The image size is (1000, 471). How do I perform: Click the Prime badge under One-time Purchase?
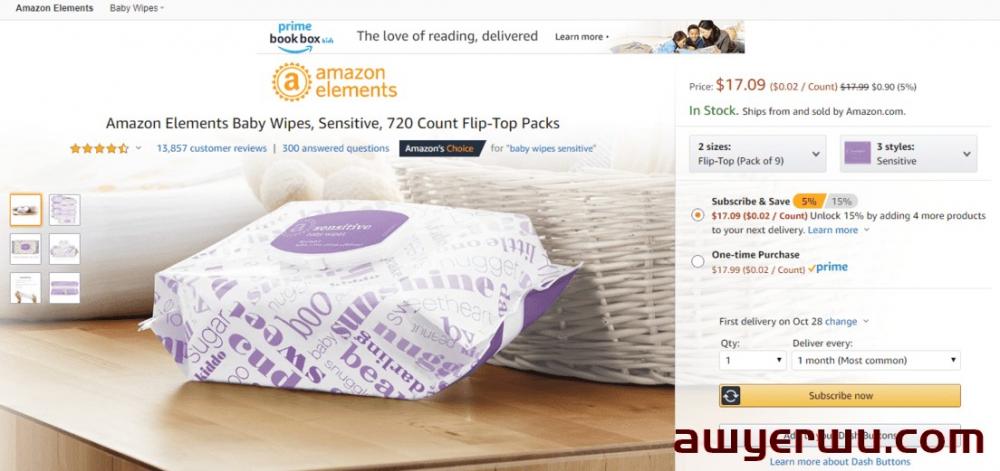coord(828,268)
